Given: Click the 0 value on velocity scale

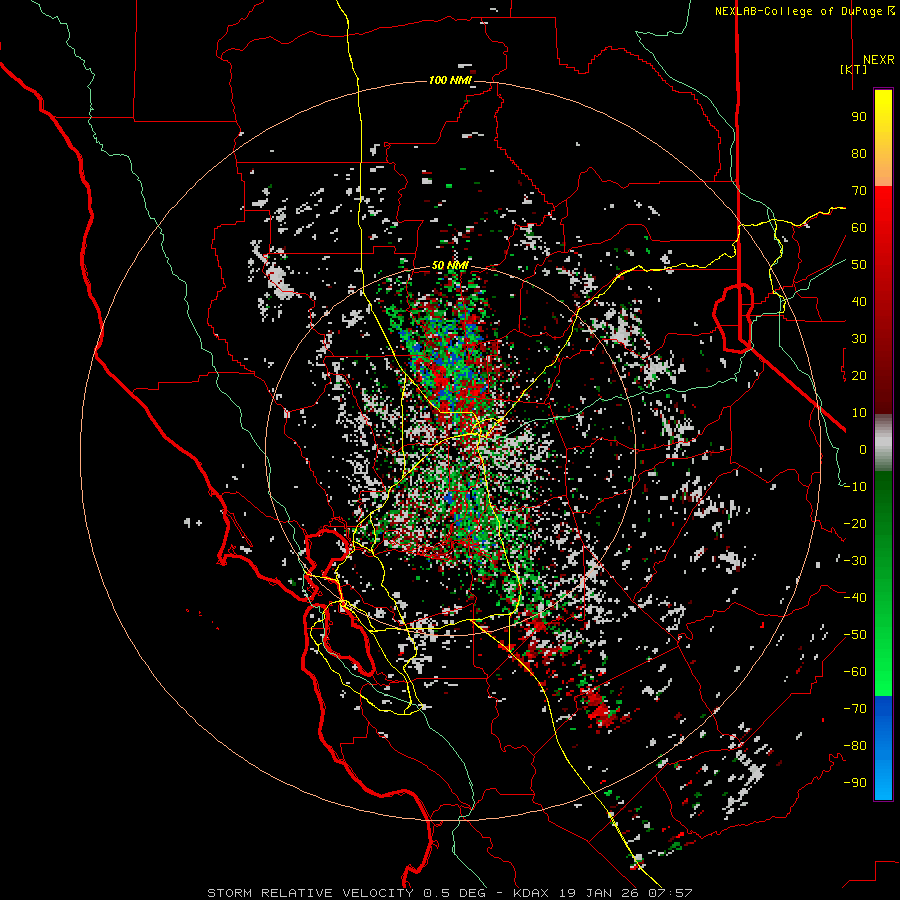Looking at the screenshot, I should point(863,450).
